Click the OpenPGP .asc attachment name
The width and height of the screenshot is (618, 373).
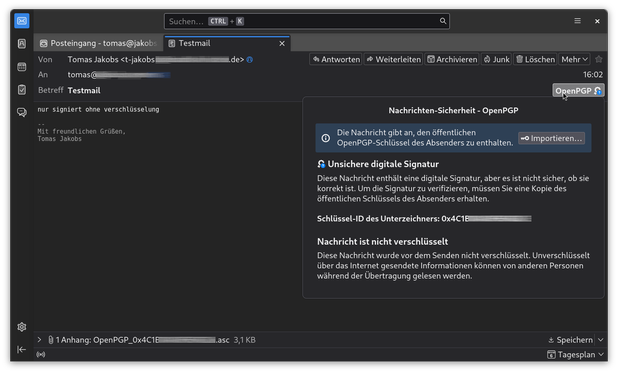click(x=161, y=340)
